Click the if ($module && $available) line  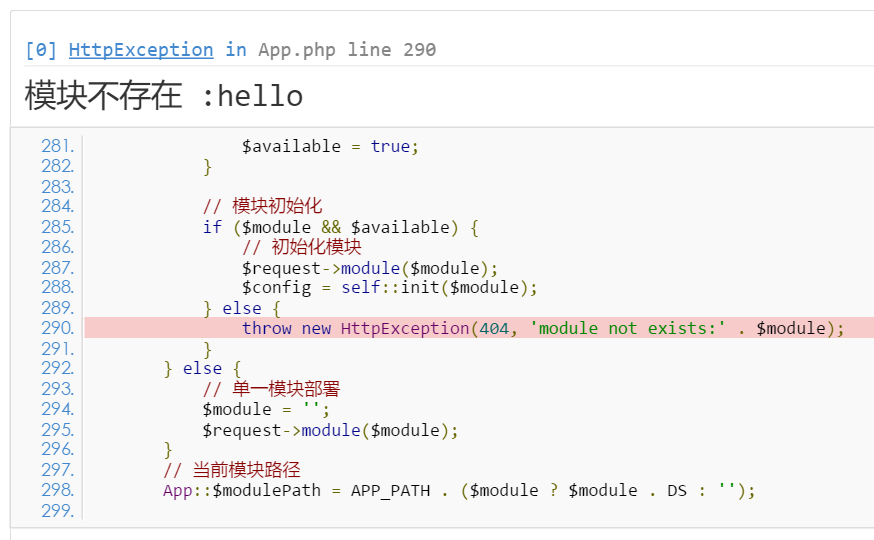[341, 227]
